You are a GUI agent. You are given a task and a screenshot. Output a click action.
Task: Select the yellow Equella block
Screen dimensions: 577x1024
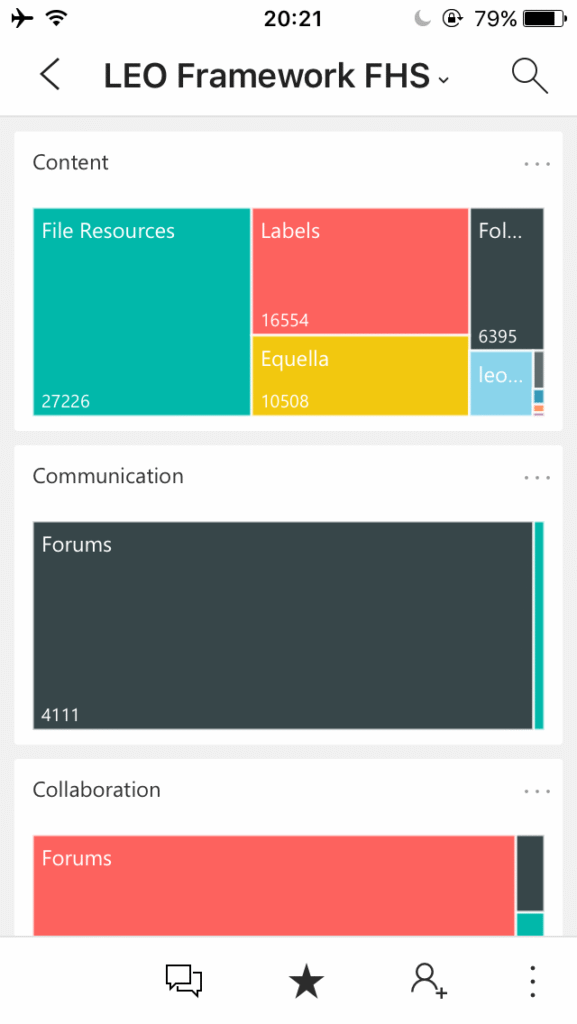point(360,376)
